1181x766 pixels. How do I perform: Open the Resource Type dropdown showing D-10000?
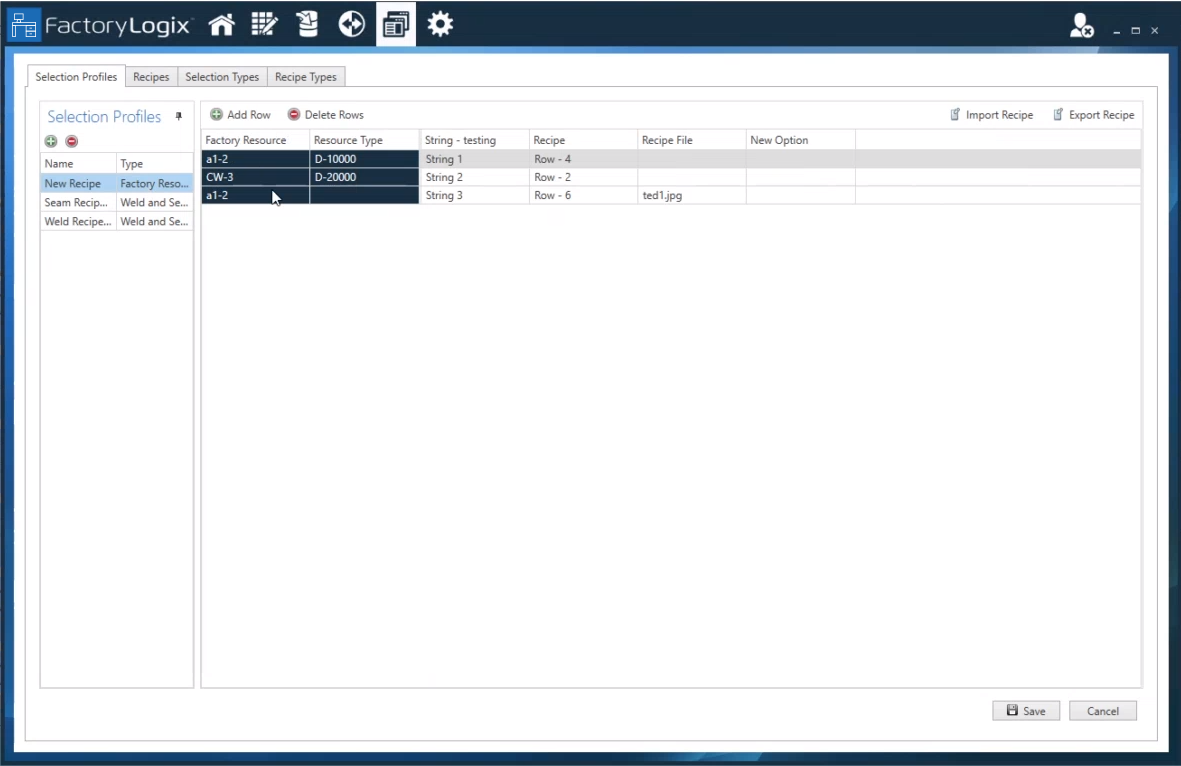coord(363,158)
